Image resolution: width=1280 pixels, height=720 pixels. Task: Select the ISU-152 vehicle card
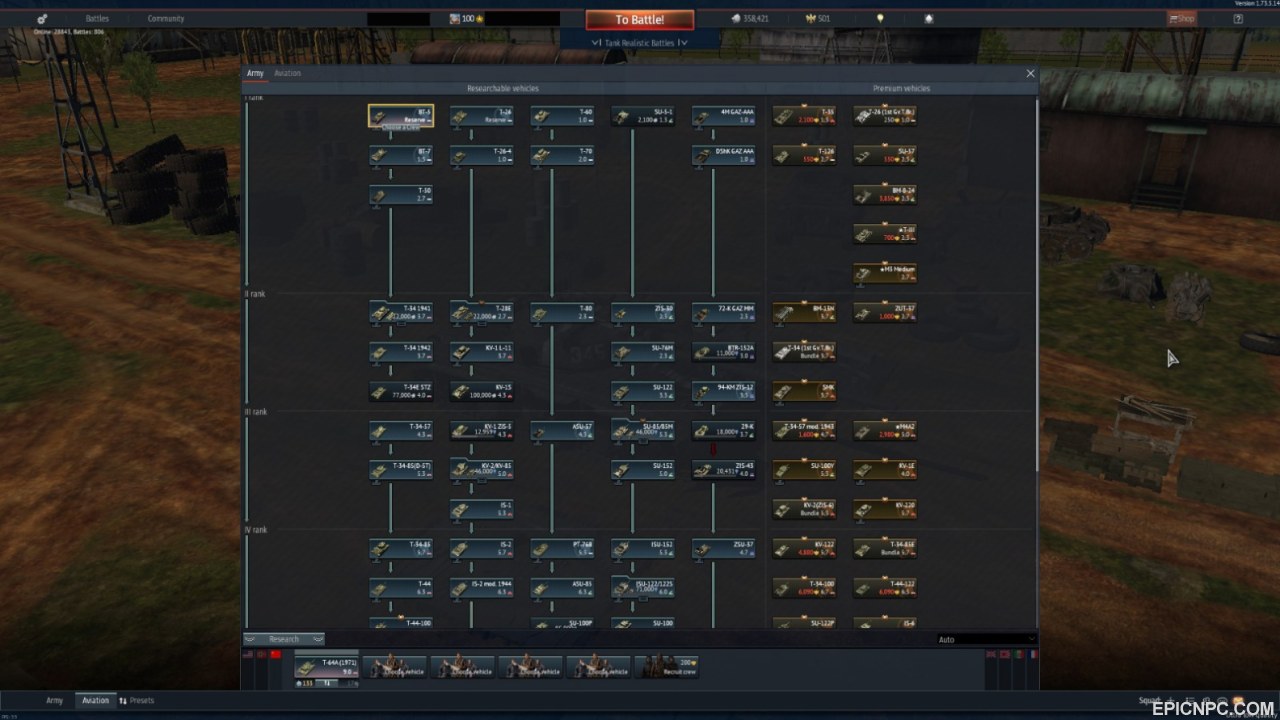pos(643,548)
